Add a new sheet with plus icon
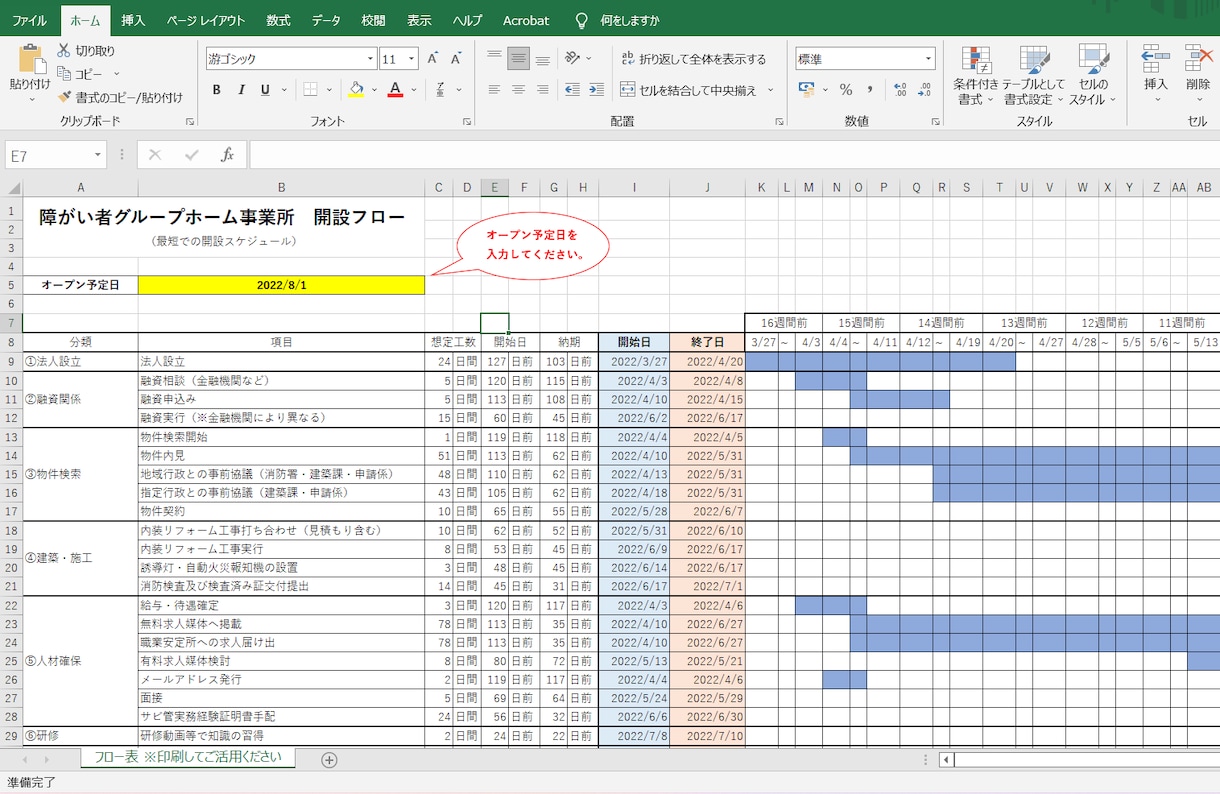The height and width of the screenshot is (794, 1220). click(x=329, y=760)
